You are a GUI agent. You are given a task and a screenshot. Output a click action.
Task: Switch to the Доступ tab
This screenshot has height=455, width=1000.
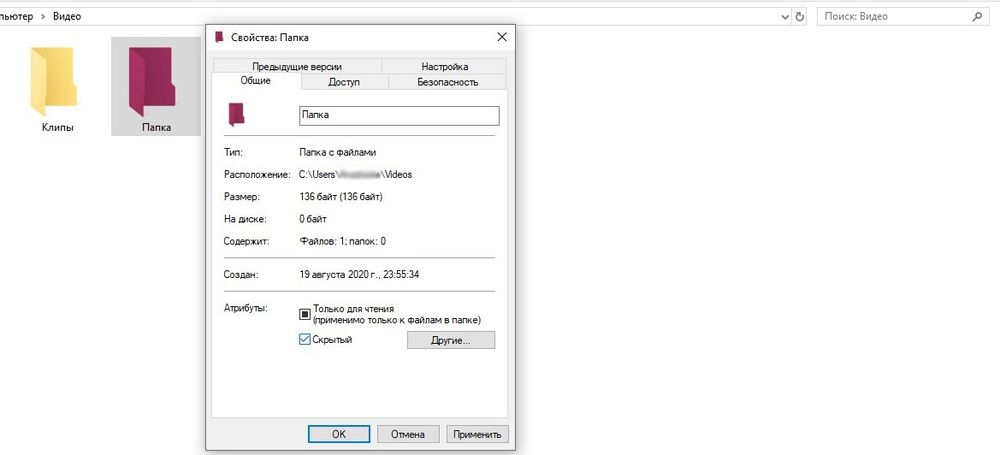[x=344, y=82]
